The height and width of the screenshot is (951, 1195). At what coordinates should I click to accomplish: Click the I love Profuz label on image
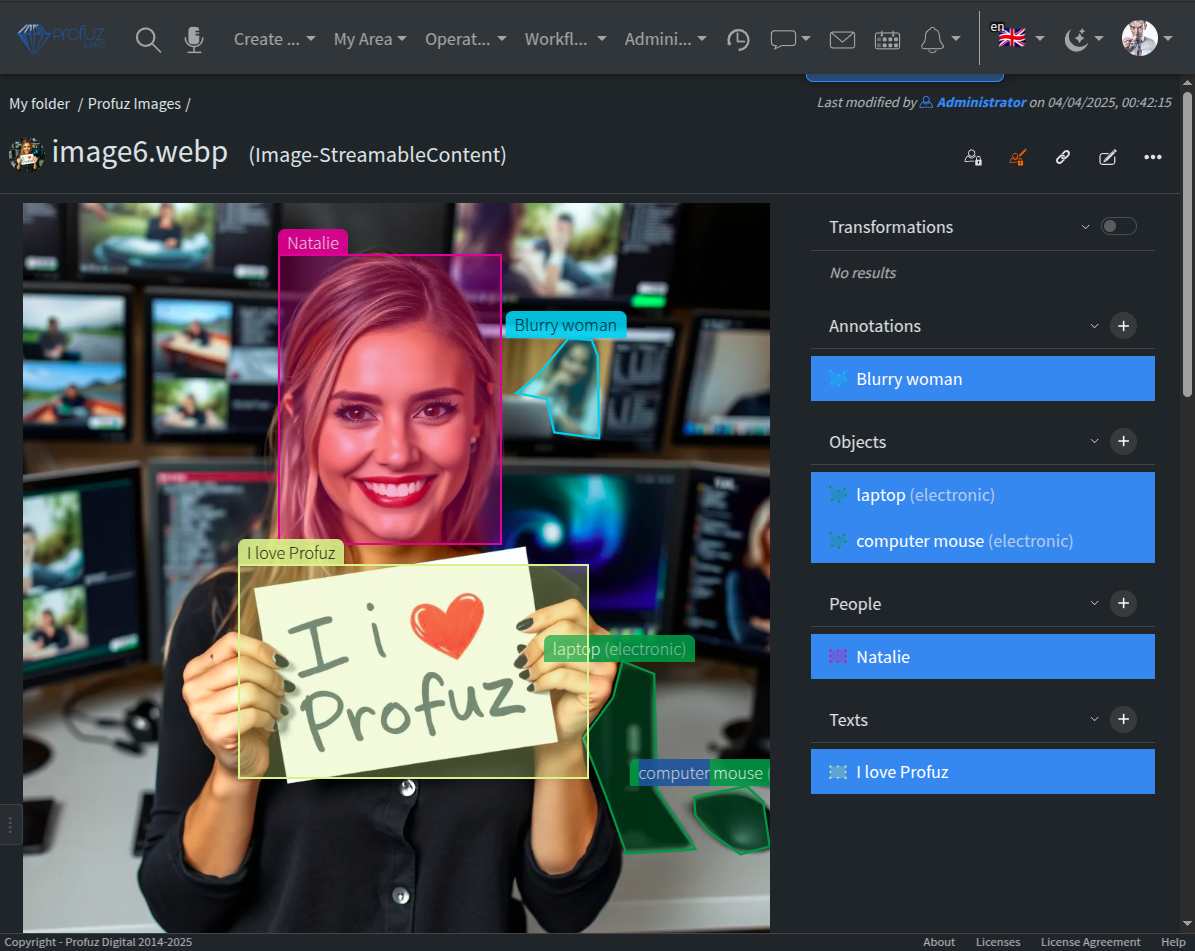[x=291, y=553]
